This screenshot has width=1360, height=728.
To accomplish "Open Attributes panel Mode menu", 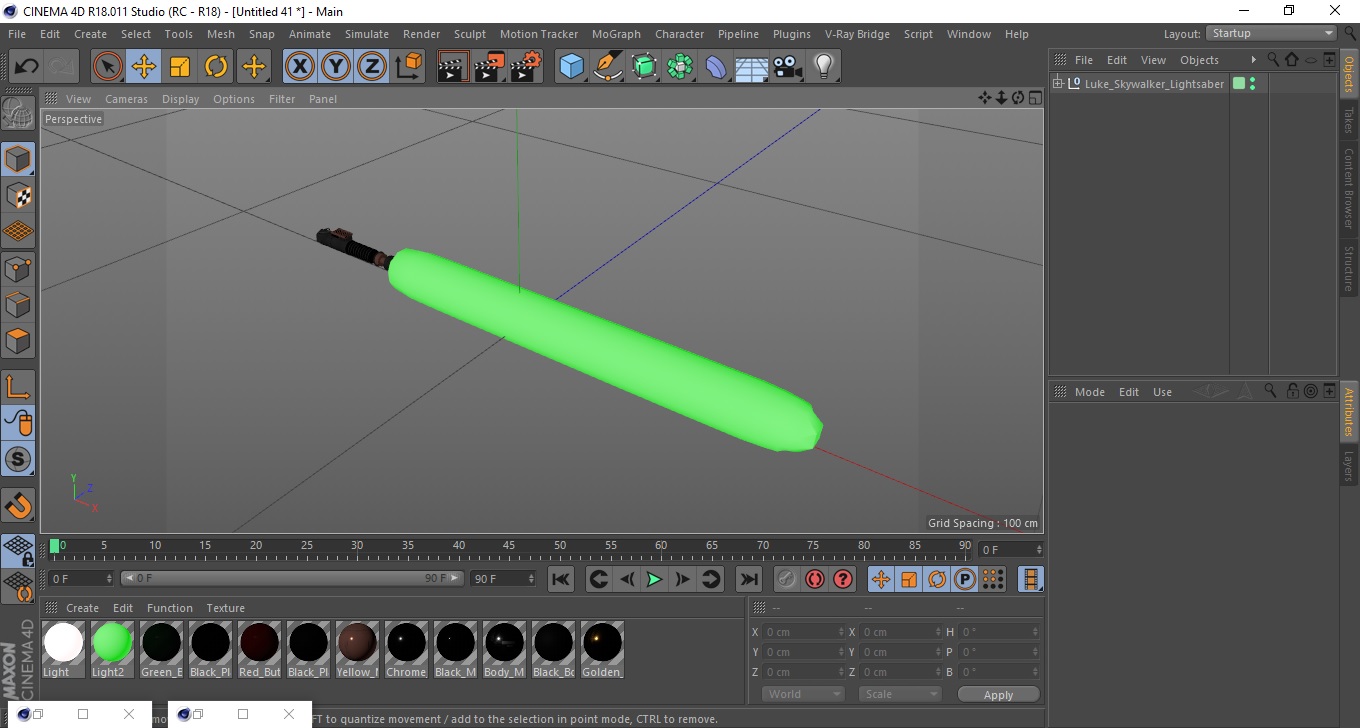I will (1089, 392).
